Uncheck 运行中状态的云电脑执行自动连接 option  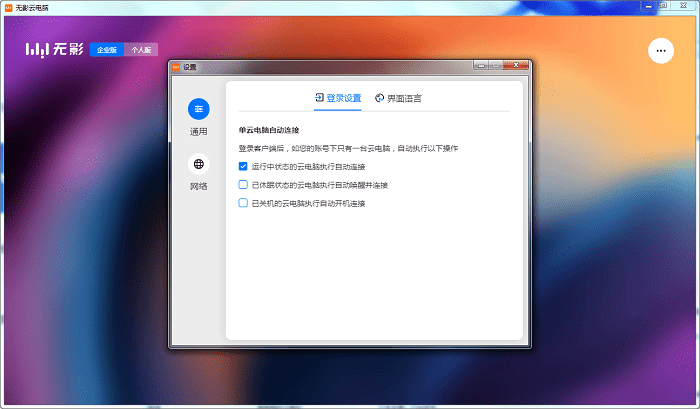(x=243, y=166)
